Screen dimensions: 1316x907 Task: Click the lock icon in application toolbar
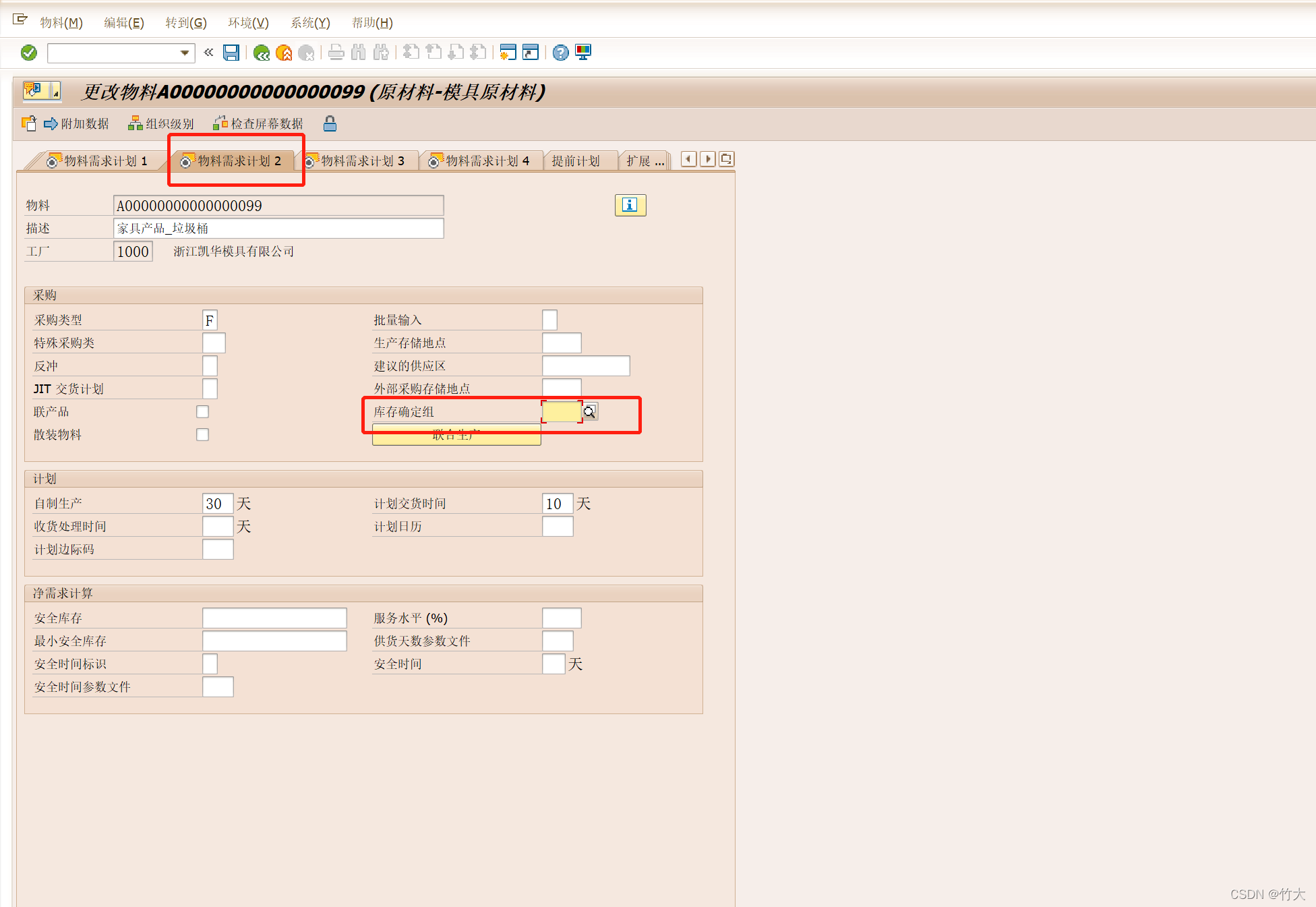pos(330,123)
